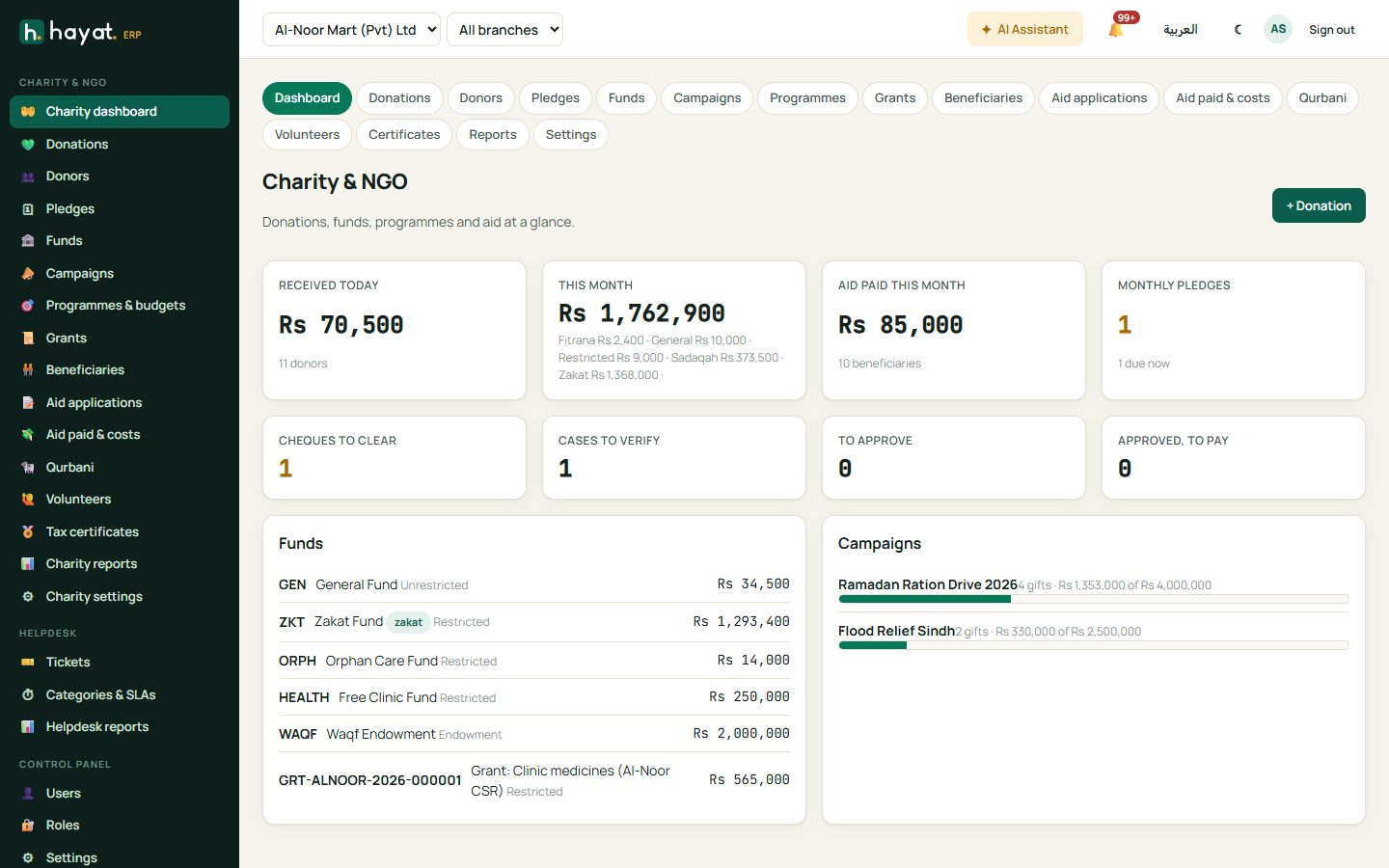Switch to the Donations tab
The height and width of the screenshot is (868, 1389).
(399, 98)
